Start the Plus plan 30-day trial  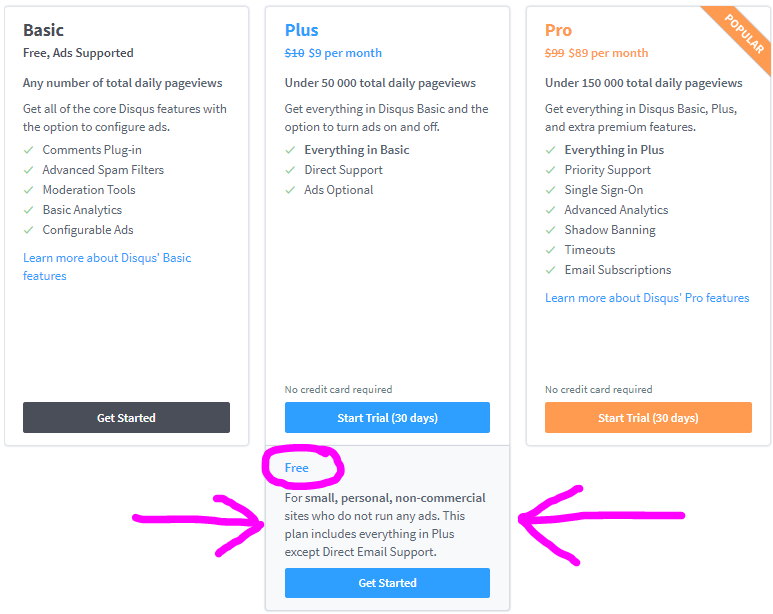pos(387,417)
